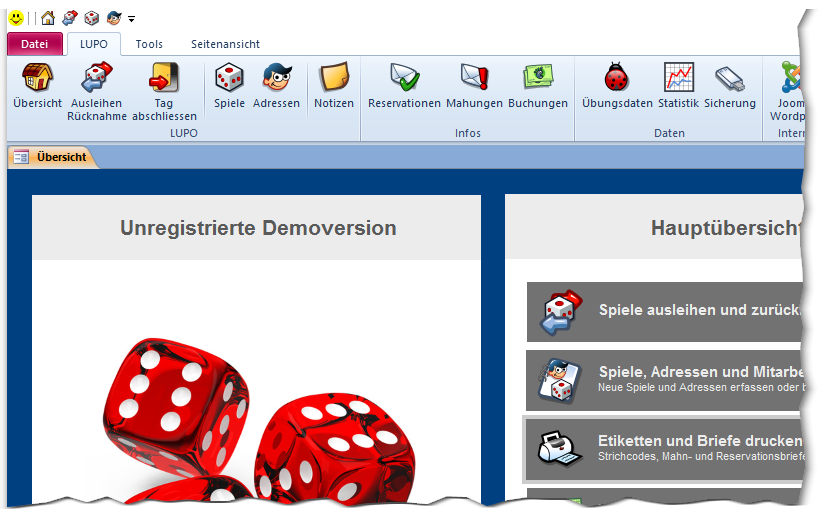Click the Daten group label
Image resolution: width=818 pixels, height=518 pixels.
click(x=669, y=133)
